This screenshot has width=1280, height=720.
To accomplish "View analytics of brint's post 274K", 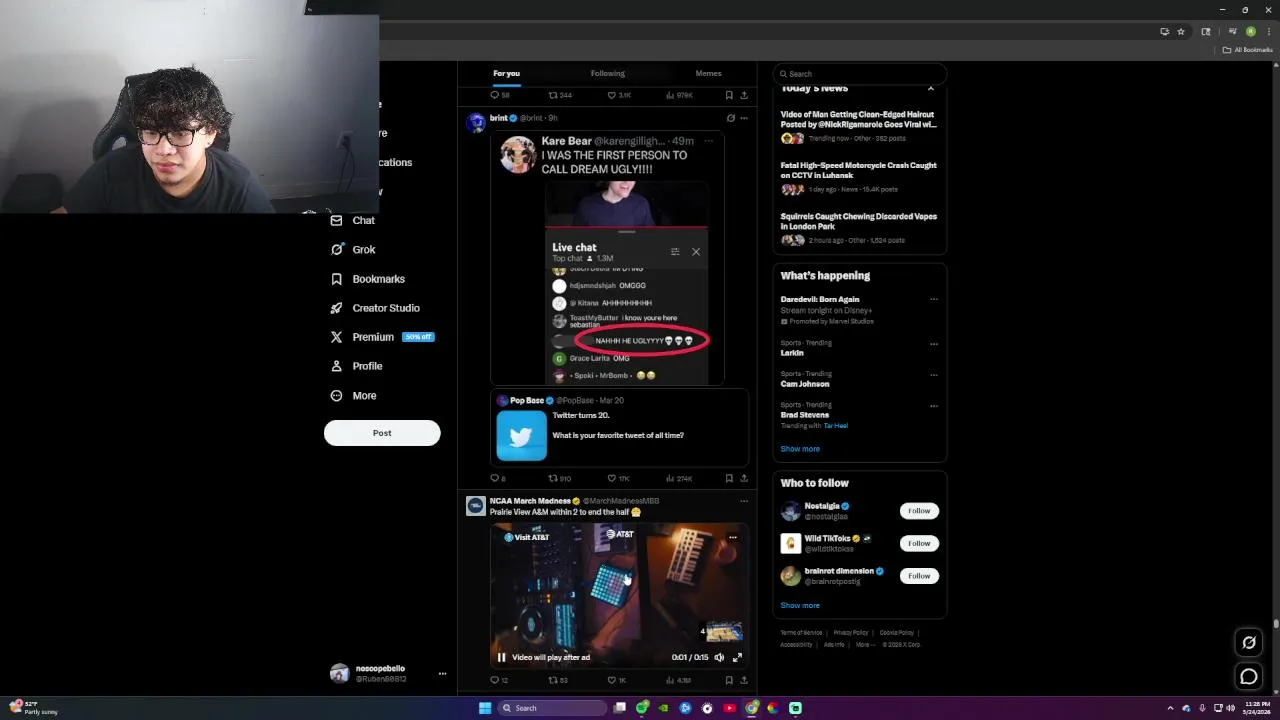I will pyautogui.click(x=679, y=479).
